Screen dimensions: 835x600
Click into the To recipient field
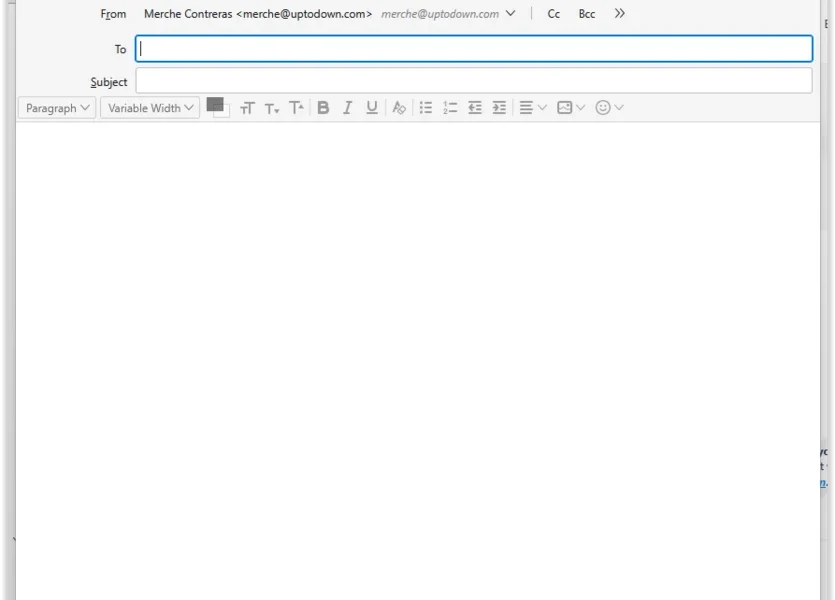474,49
